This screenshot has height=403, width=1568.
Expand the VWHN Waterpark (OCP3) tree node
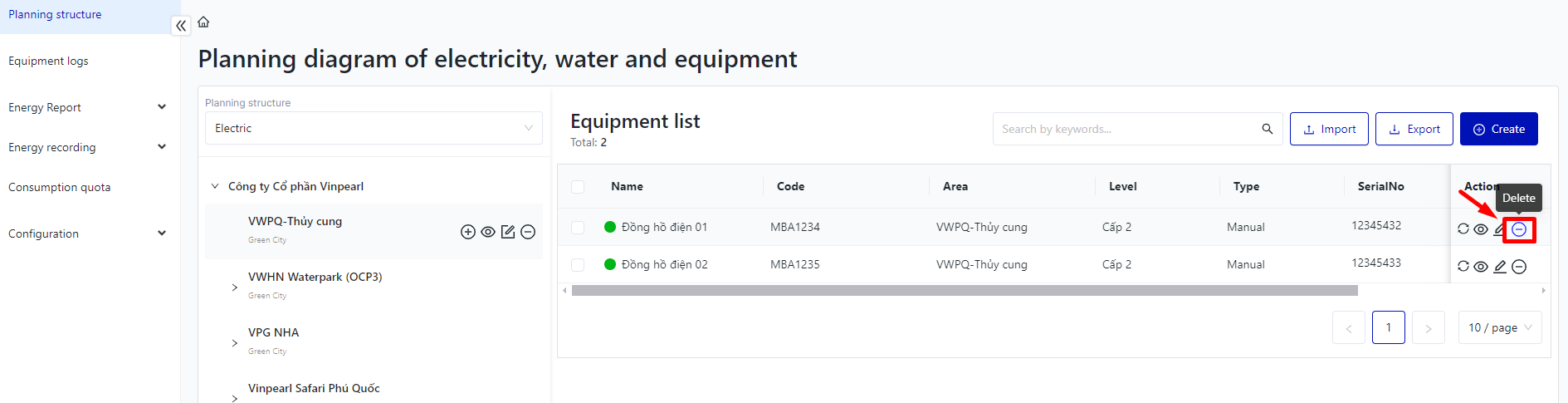pyautogui.click(x=235, y=287)
